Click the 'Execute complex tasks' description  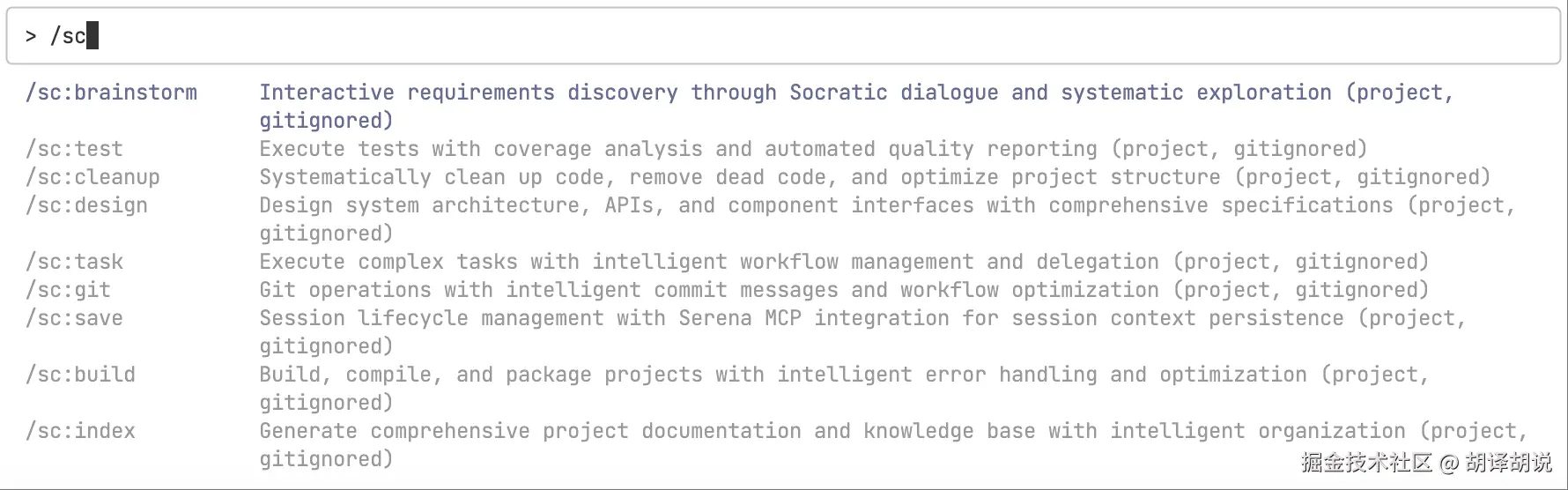coord(843,262)
